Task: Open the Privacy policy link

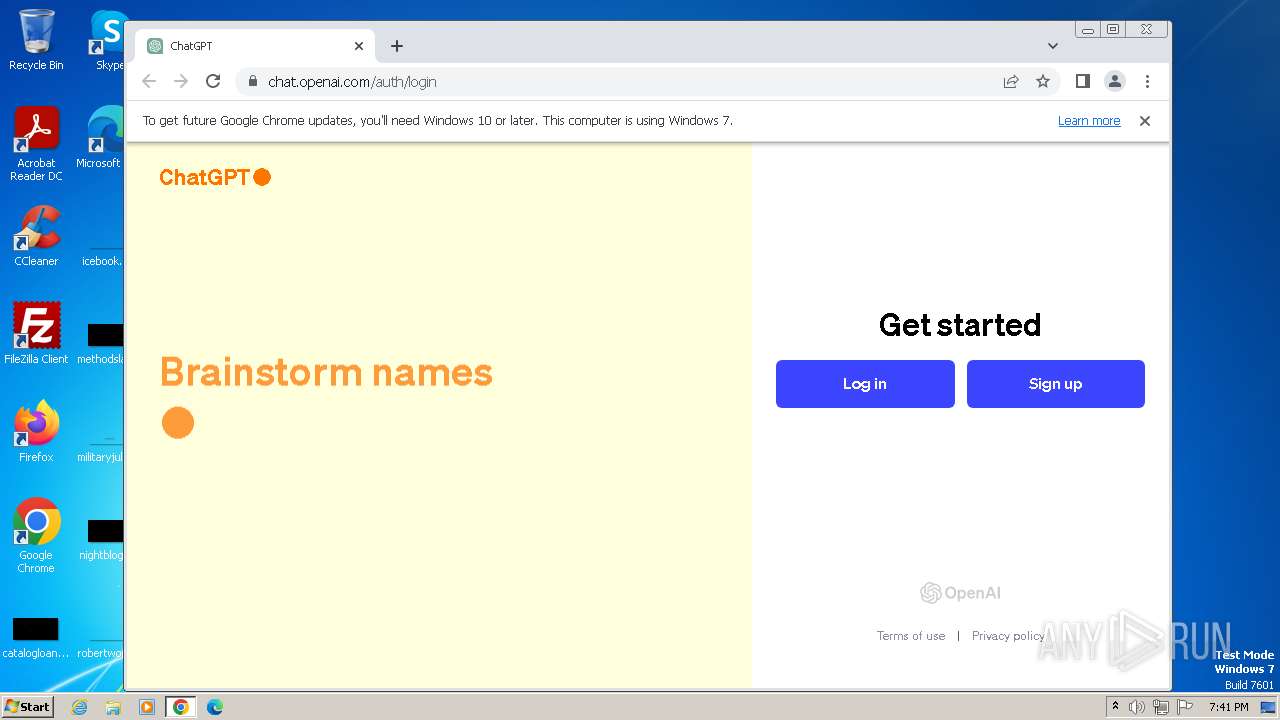Action: tap(1008, 636)
